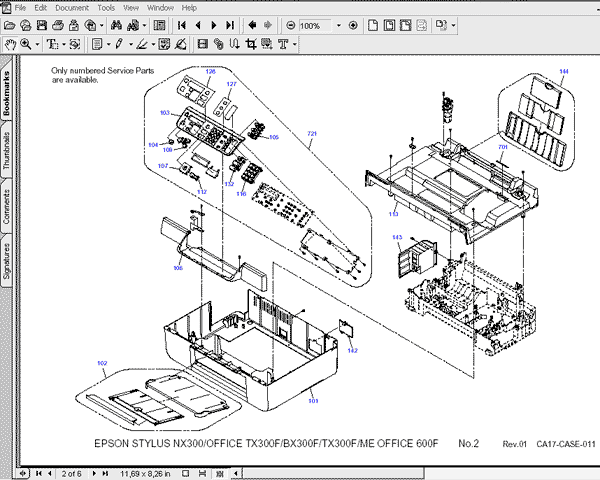
Task: Click the Digital Signature pen tool
Action: coord(181,45)
